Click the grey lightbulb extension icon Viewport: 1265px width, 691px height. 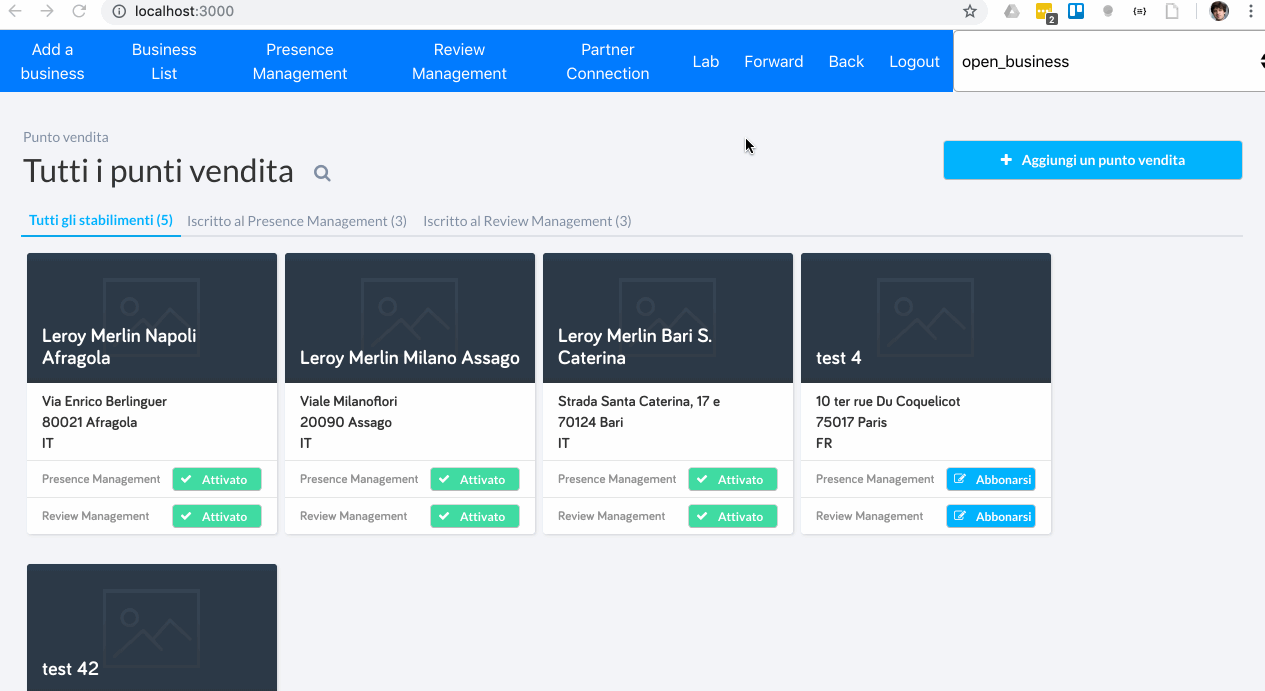point(1108,12)
